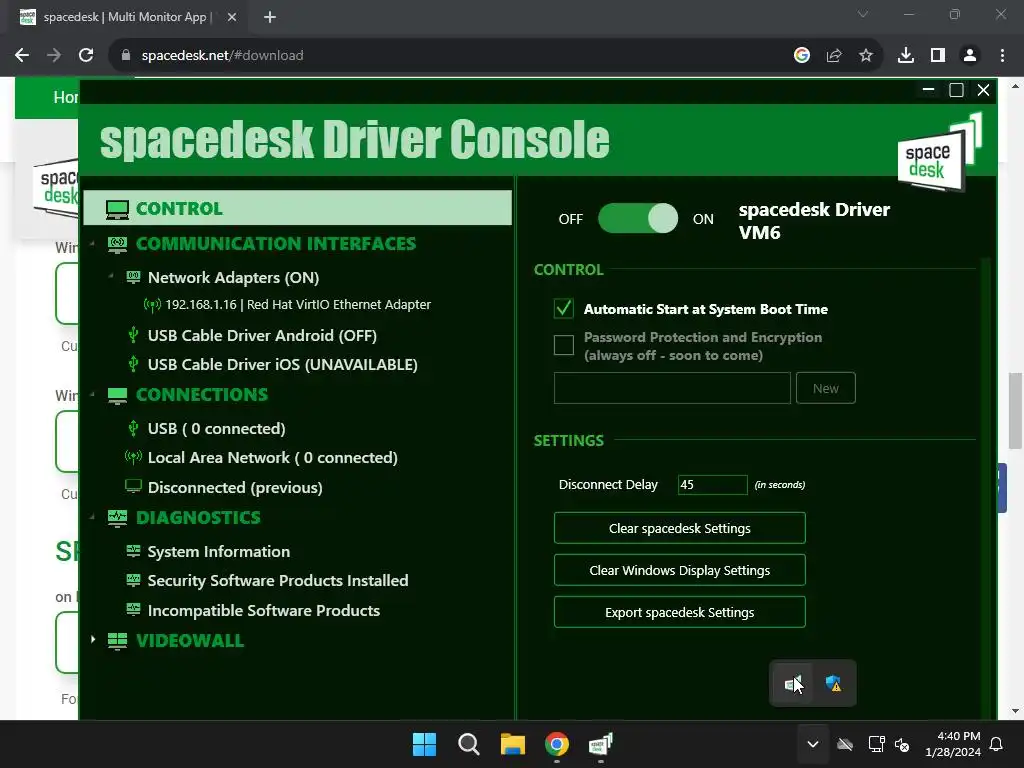The height and width of the screenshot is (768, 1024).
Task: Click the spacedesk tray icon in overflow popup
Action: (793, 684)
